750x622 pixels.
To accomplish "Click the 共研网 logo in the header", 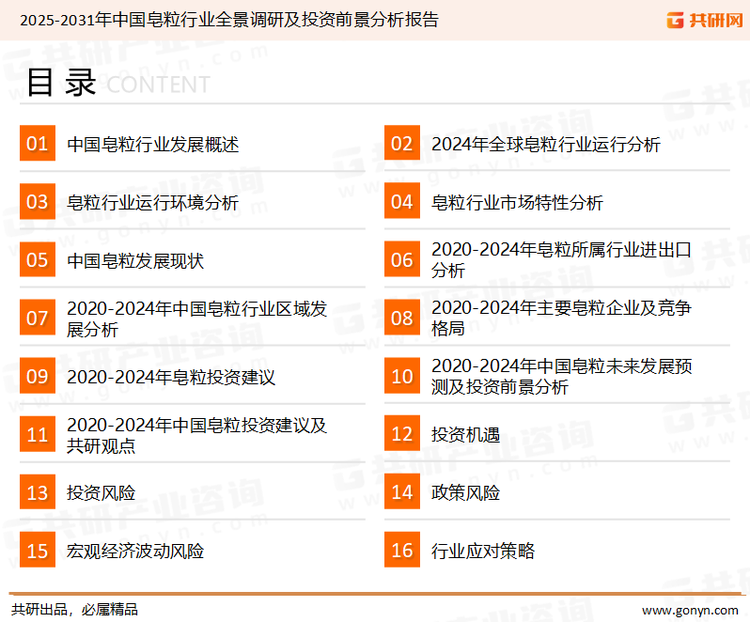I will [704, 20].
